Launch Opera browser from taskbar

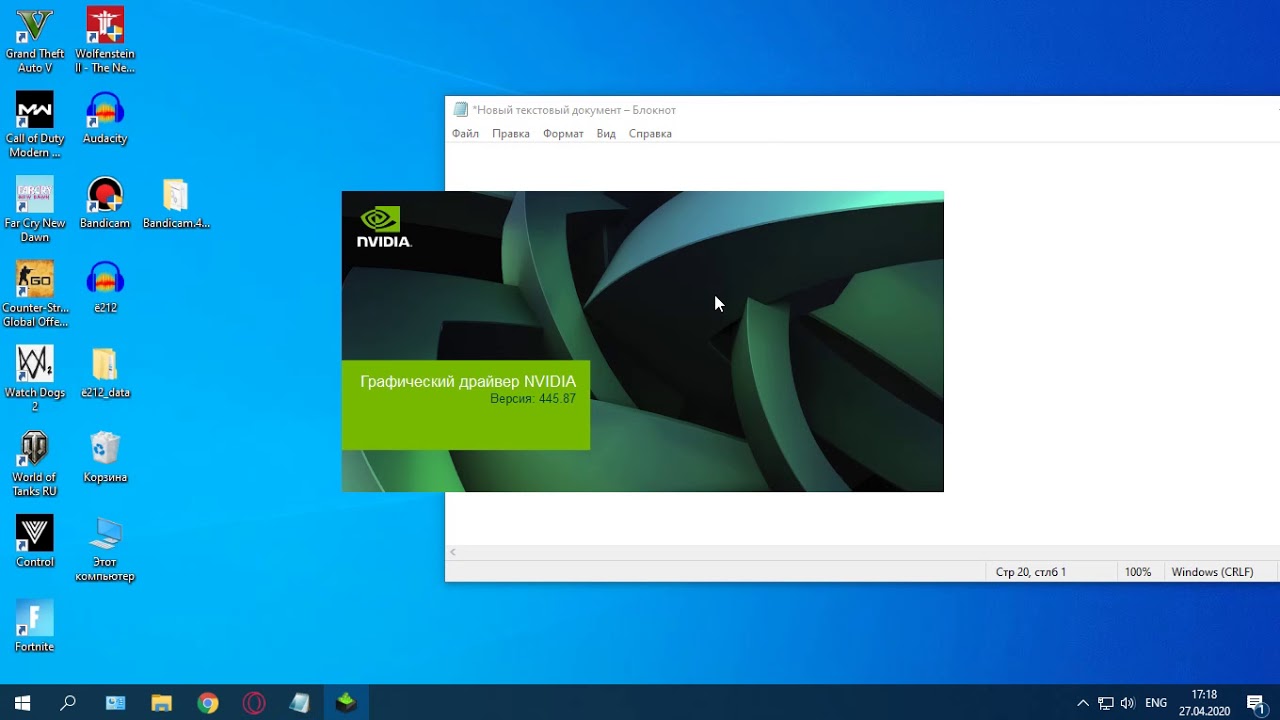[x=254, y=703]
